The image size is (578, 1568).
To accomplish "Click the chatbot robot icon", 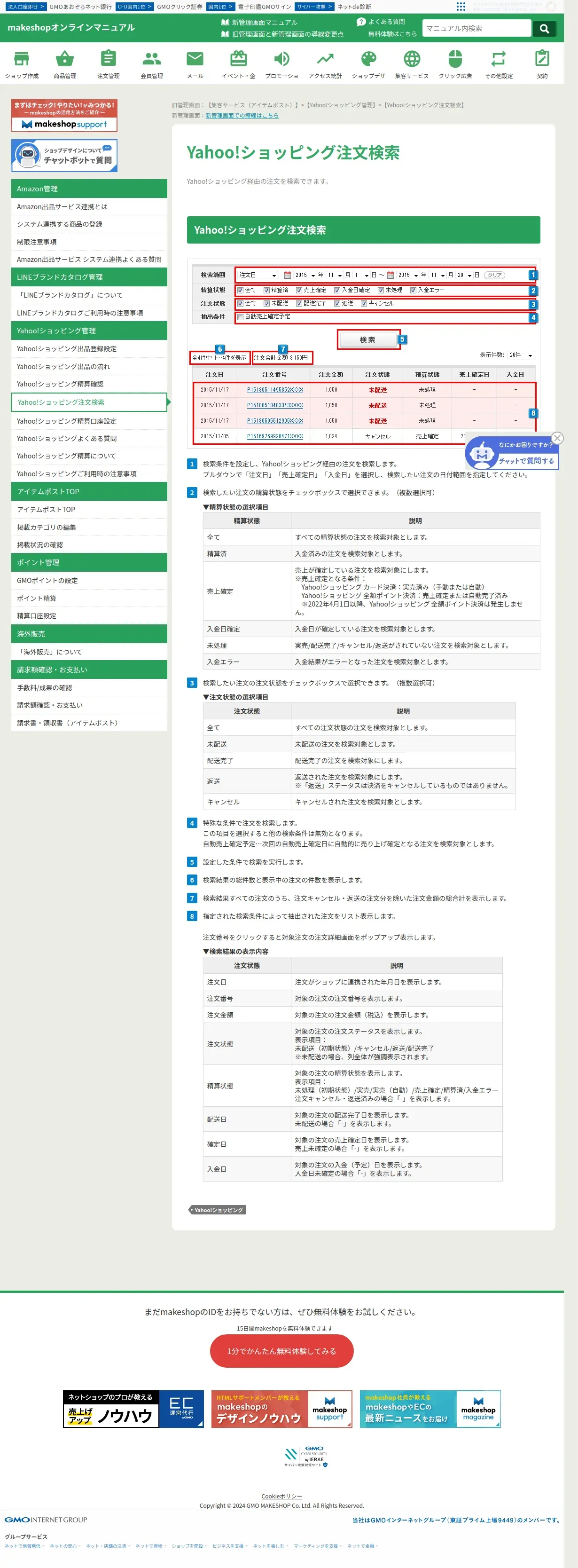I will click(482, 454).
